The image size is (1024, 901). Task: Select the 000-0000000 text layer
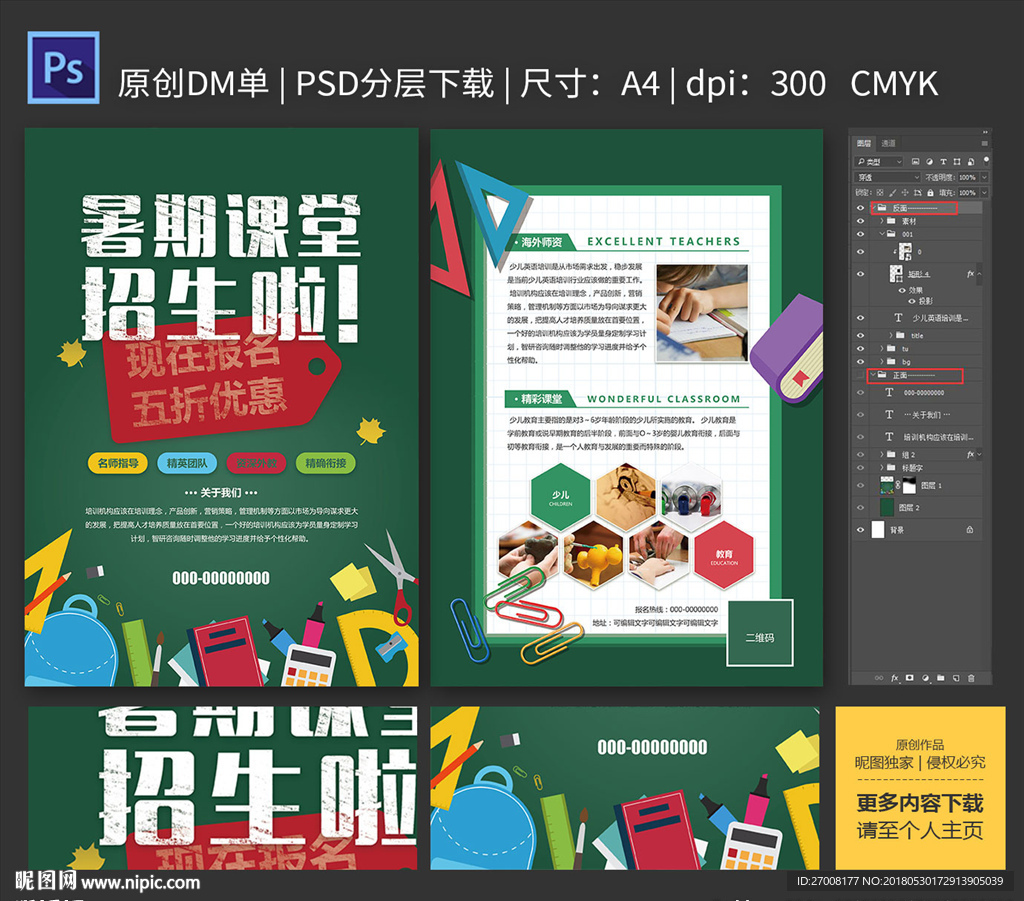[x=925, y=392]
